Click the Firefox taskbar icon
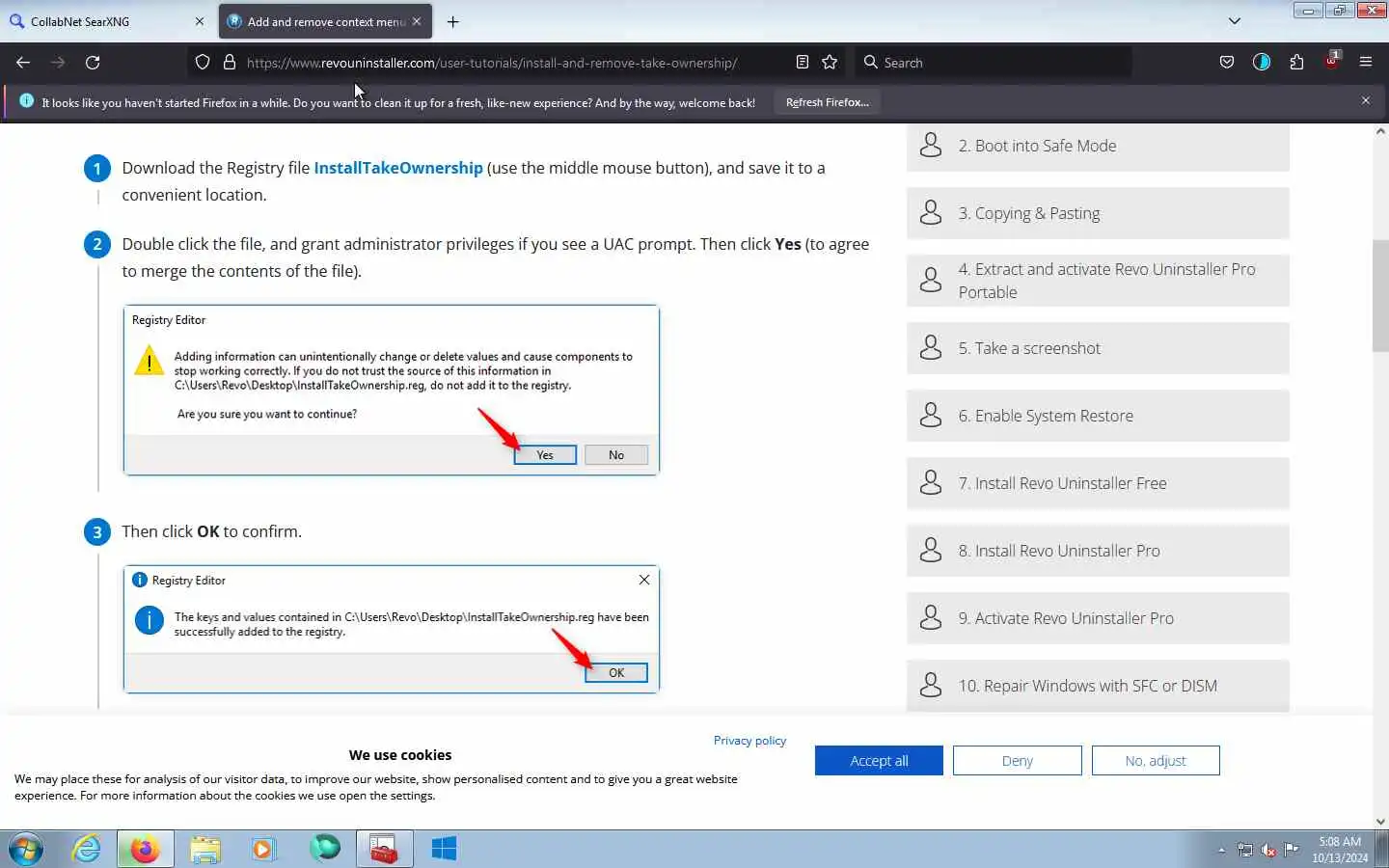The height and width of the screenshot is (868, 1389). pyautogui.click(x=146, y=850)
